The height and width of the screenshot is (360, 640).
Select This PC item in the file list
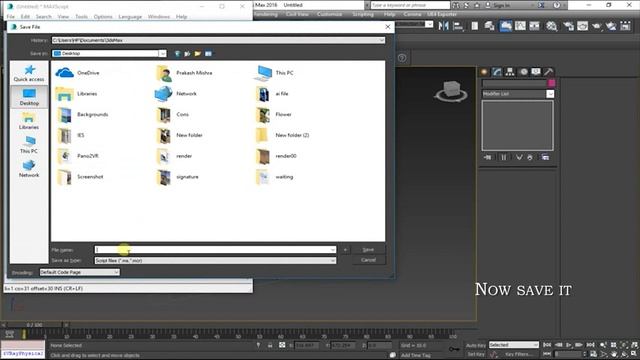(x=275, y=73)
